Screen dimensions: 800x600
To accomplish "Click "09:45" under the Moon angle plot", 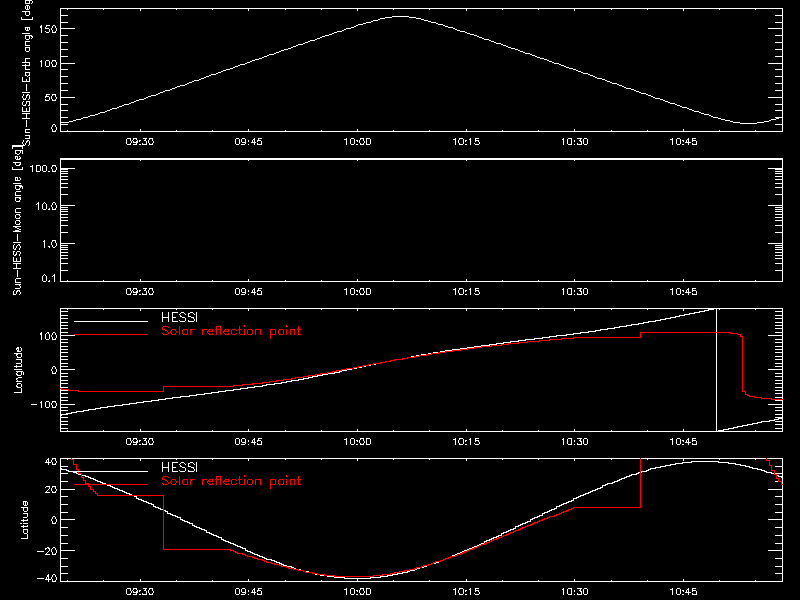I will 248,291.
